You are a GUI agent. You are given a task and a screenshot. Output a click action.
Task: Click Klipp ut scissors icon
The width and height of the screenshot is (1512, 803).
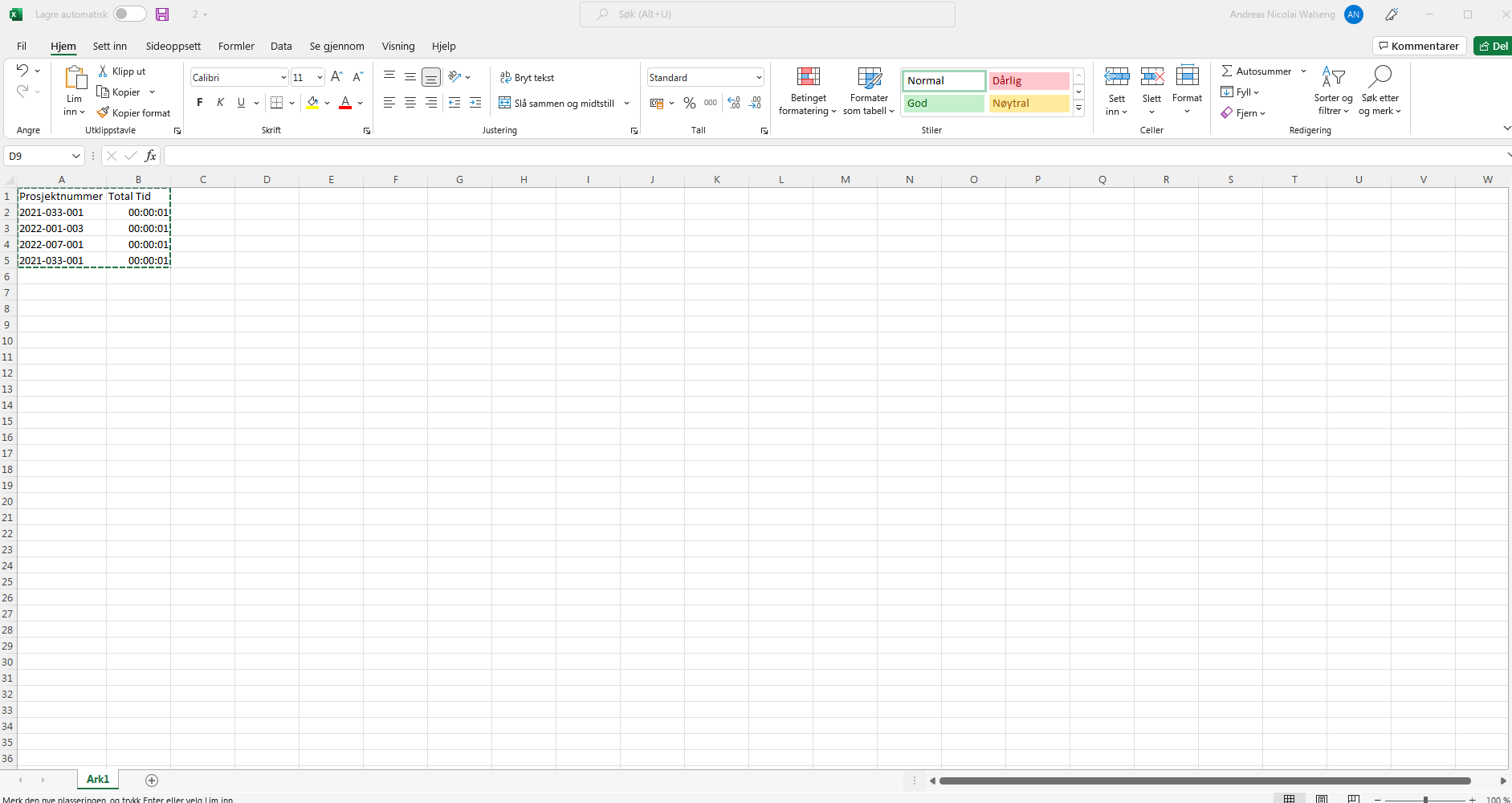[103, 71]
